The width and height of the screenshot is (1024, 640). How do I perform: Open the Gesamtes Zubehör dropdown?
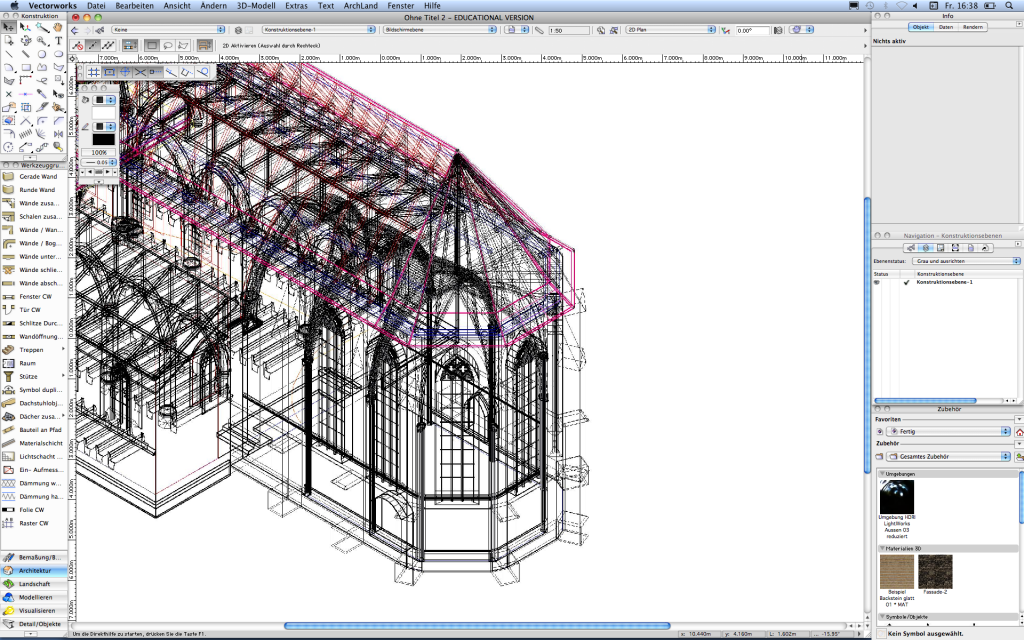(x=950, y=456)
